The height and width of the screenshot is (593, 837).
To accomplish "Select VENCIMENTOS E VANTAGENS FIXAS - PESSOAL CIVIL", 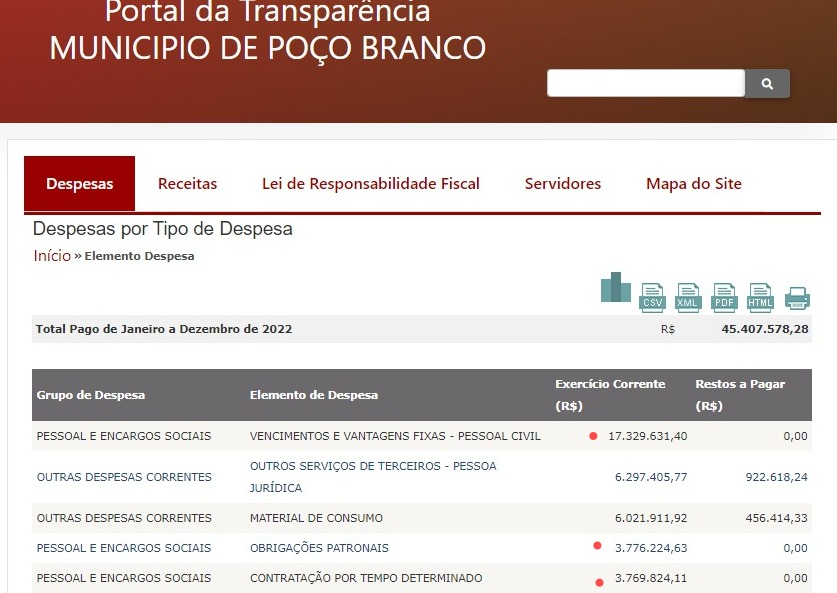I will click(395, 436).
